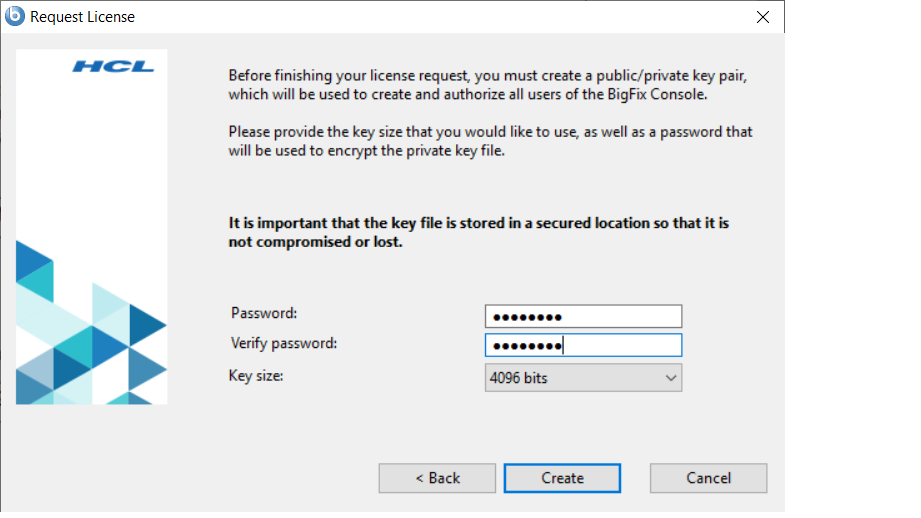
Task: Cancel the license request
Action: 708,478
